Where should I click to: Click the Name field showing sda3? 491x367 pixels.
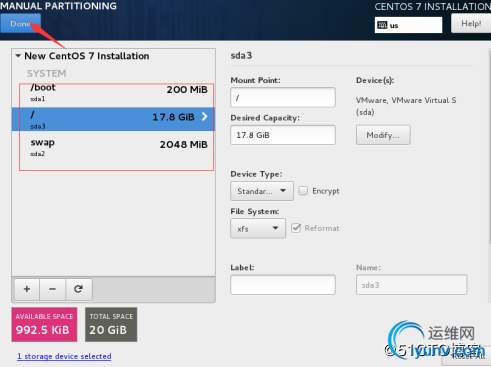pyautogui.click(x=411, y=285)
